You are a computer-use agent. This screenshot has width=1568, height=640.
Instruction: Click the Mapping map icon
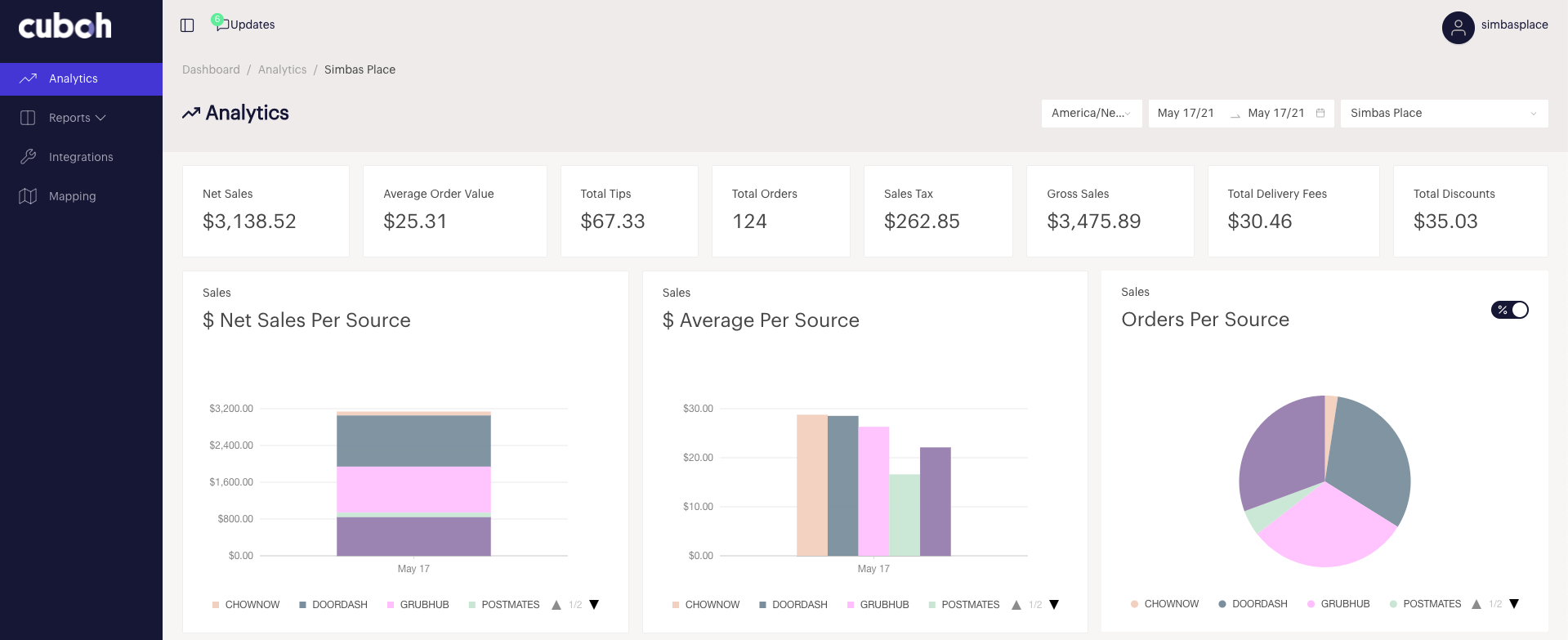(28, 196)
